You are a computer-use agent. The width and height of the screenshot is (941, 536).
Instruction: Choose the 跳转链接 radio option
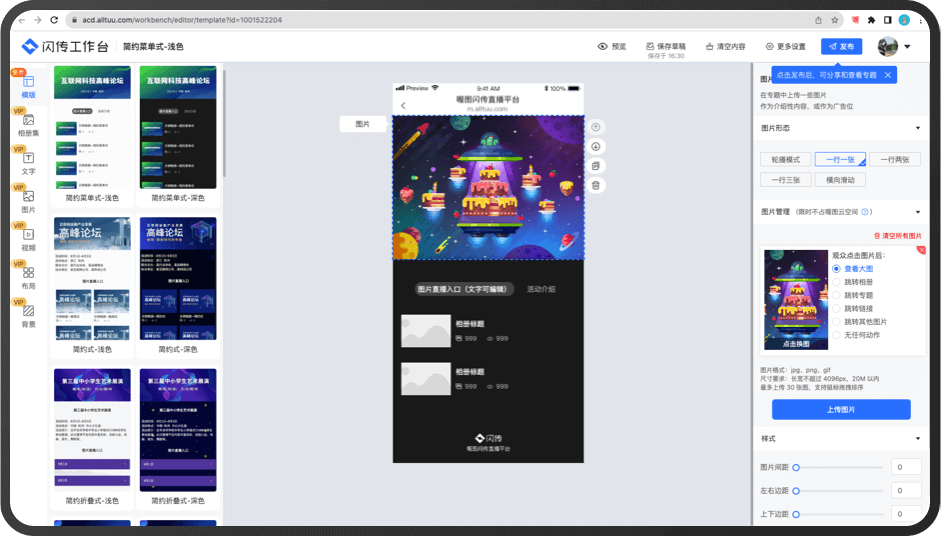click(837, 308)
